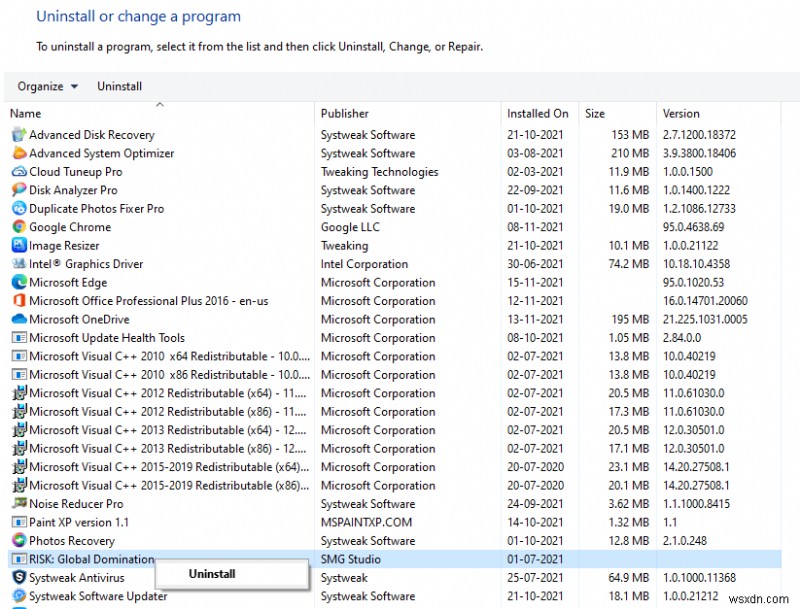This screenshot has height=609, width=800.
Task: Click the RISK: Global Domination icon
Action: (x=19, y=559)
